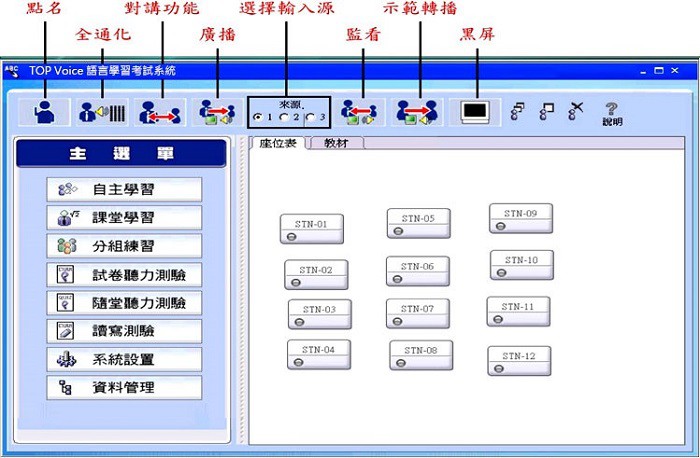Open 課堂學習 from main menu

[x=124, y=217]
